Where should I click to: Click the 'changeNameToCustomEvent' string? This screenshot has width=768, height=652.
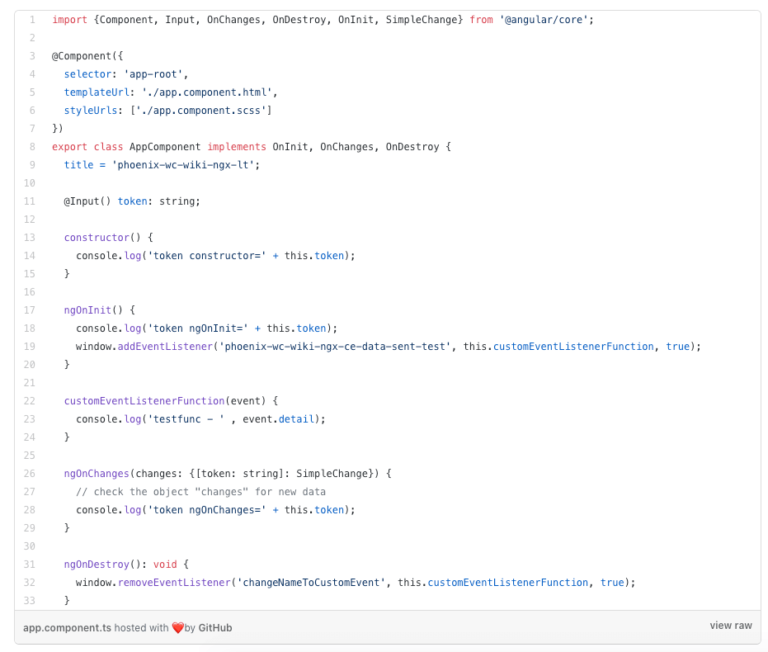point(311,582)
